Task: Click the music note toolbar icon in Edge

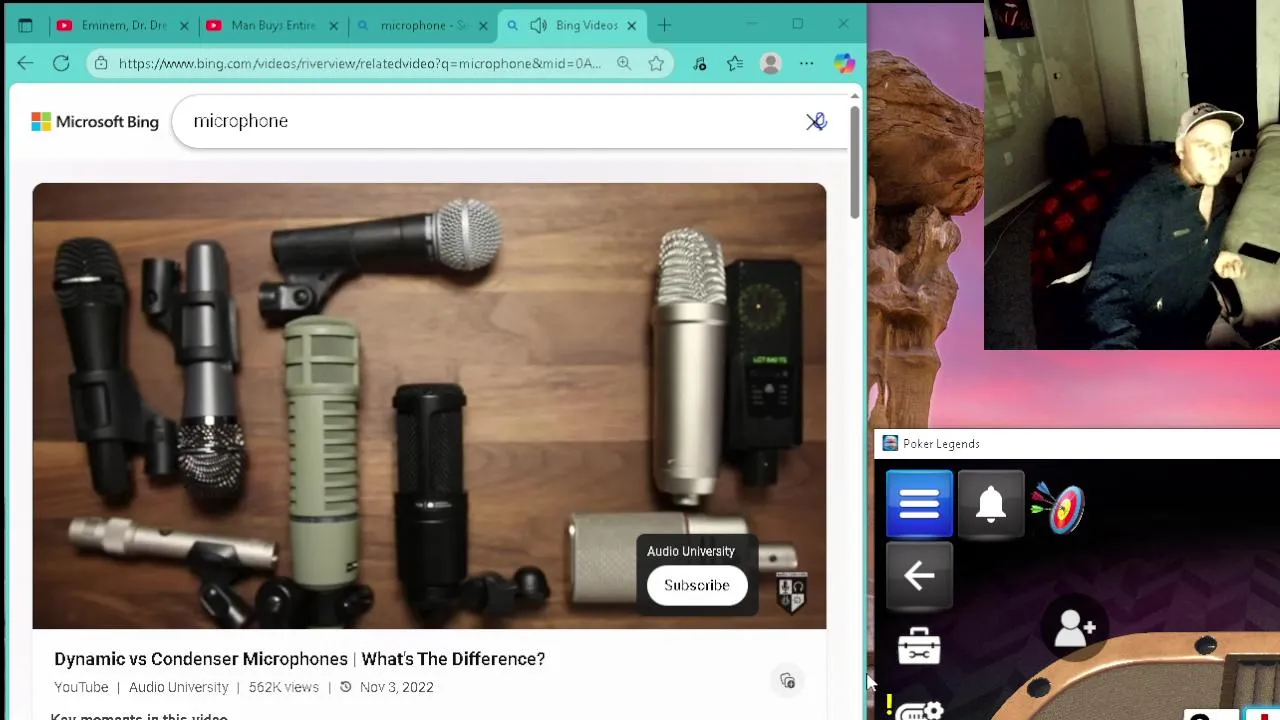Action: (x=700, y=64)
